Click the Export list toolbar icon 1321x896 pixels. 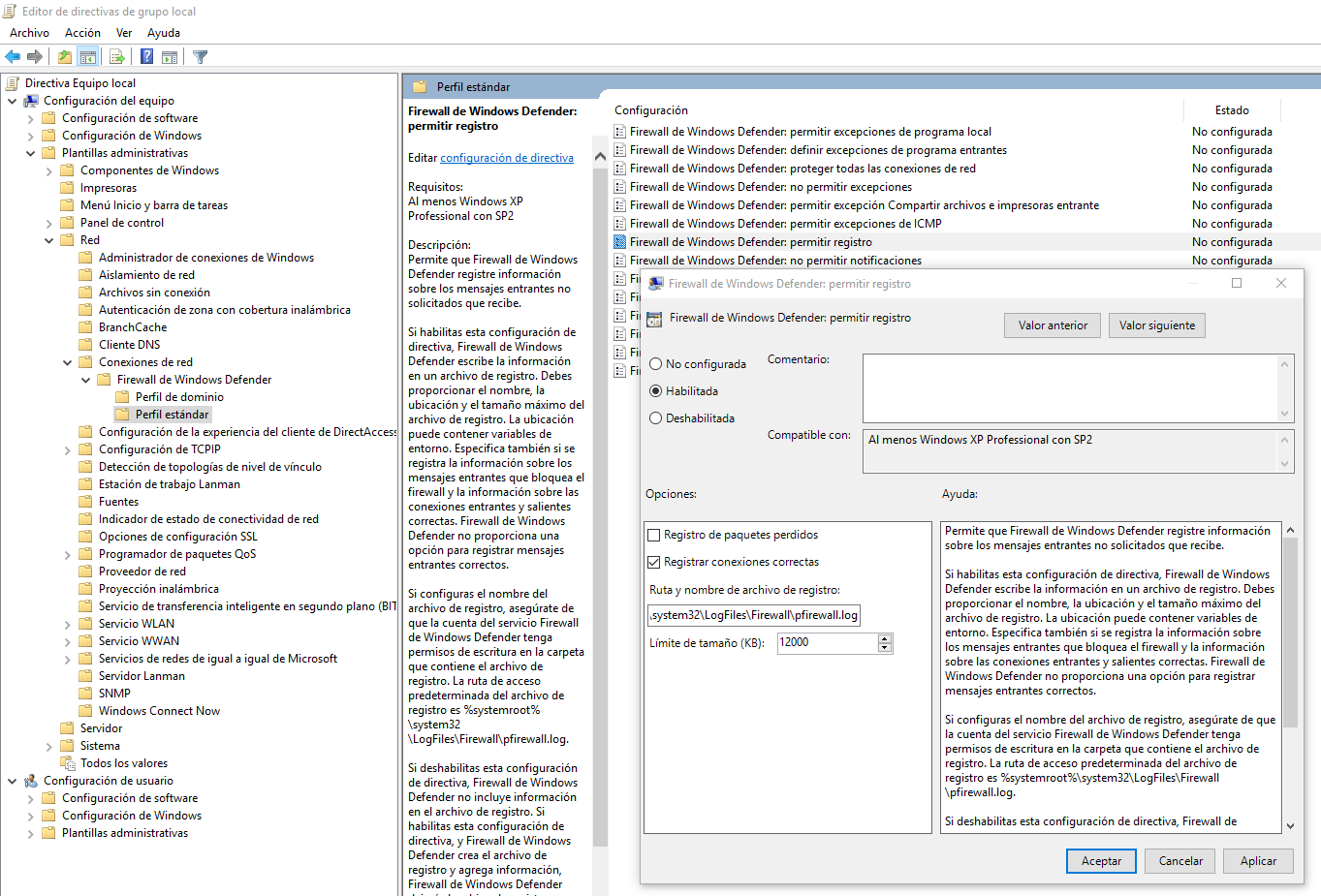click(x=115, y=56)
